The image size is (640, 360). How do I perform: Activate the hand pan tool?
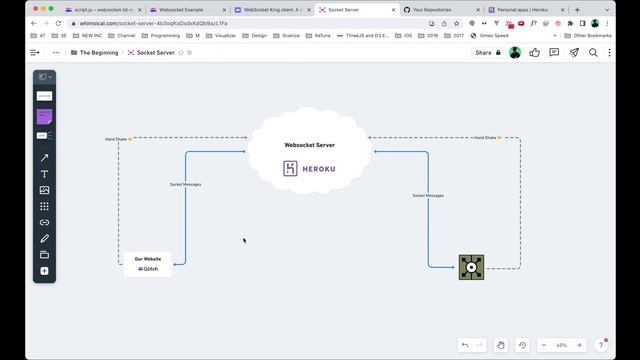pos(500,345)
